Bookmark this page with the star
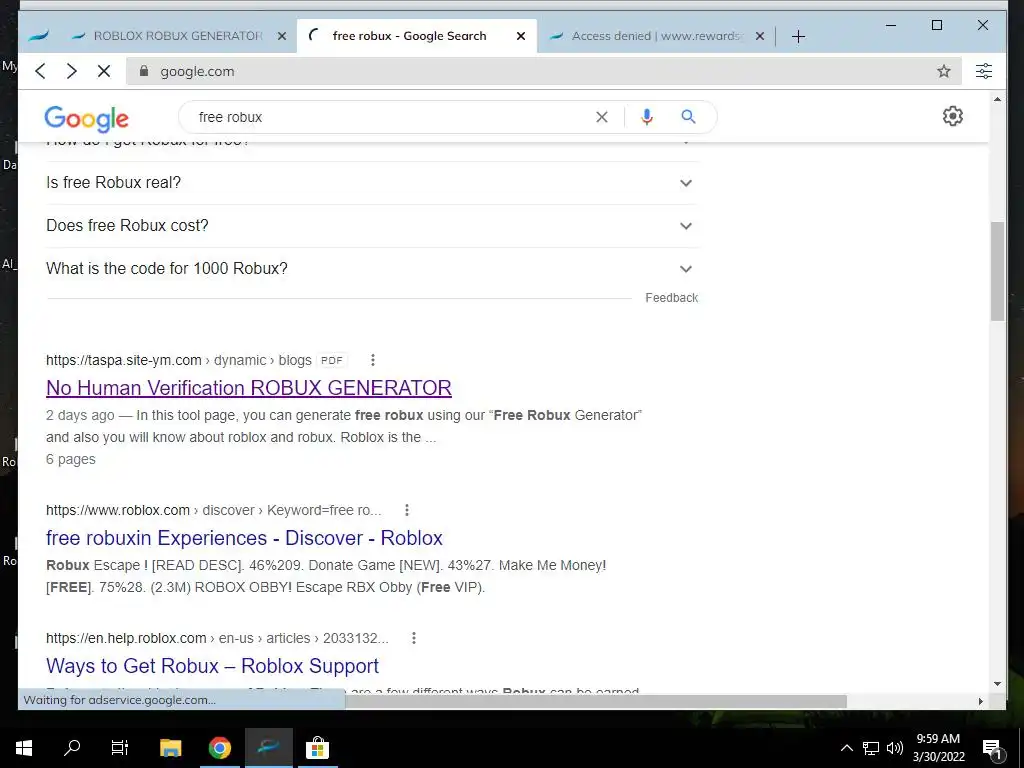Image resolution: width=1024 pixels, height=768 pixels. point(944,71)
